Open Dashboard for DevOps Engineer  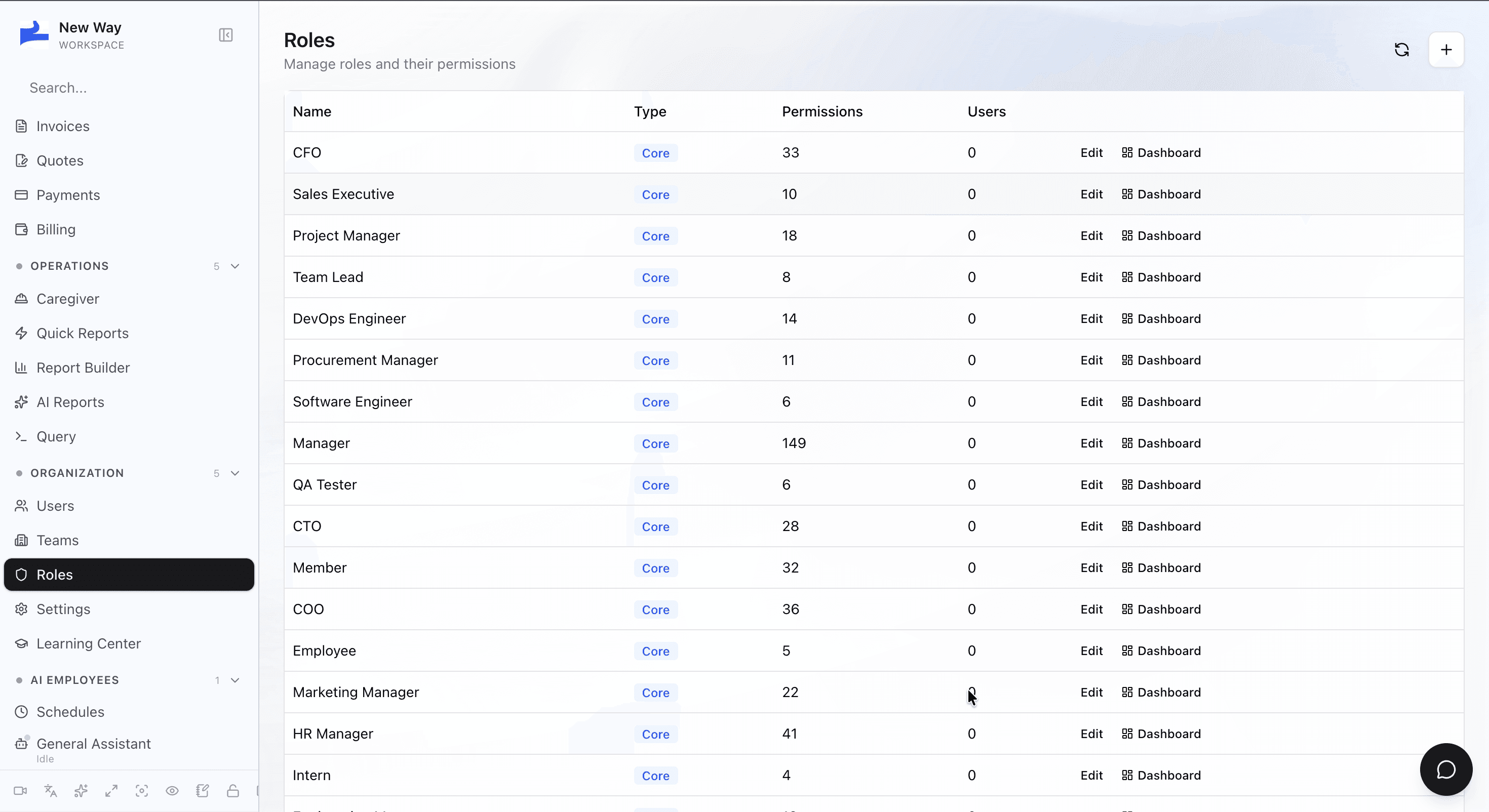1161,319
